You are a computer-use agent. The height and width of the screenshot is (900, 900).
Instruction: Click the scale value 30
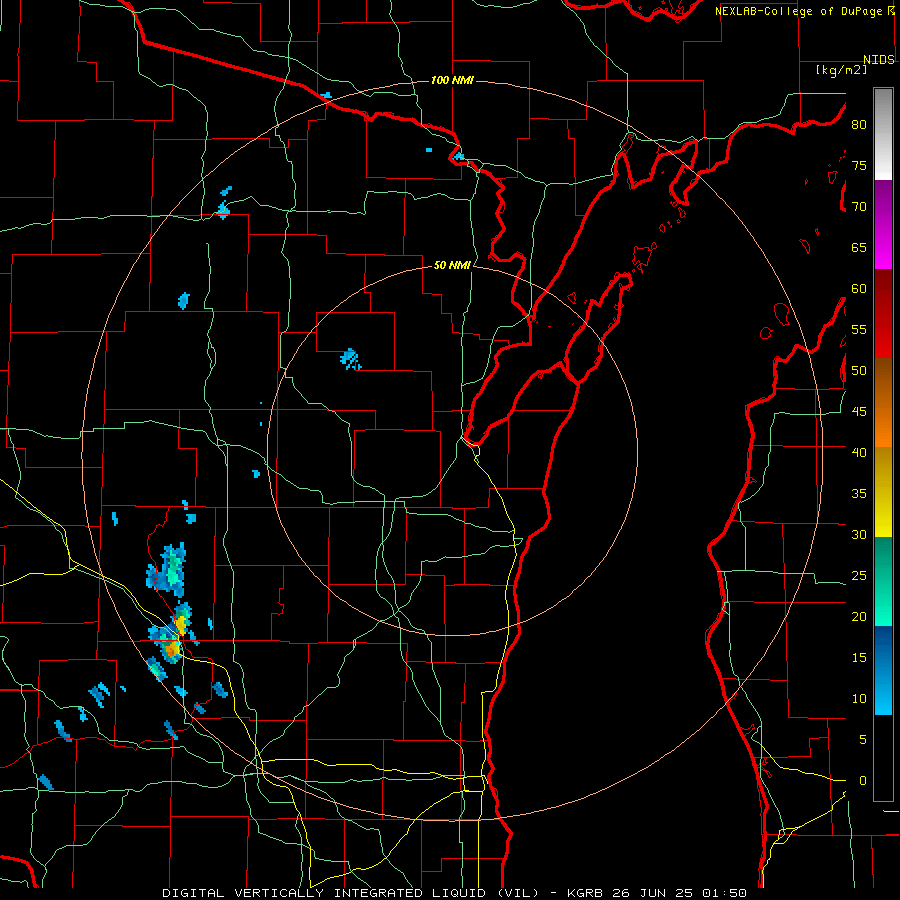coord(859,534)
